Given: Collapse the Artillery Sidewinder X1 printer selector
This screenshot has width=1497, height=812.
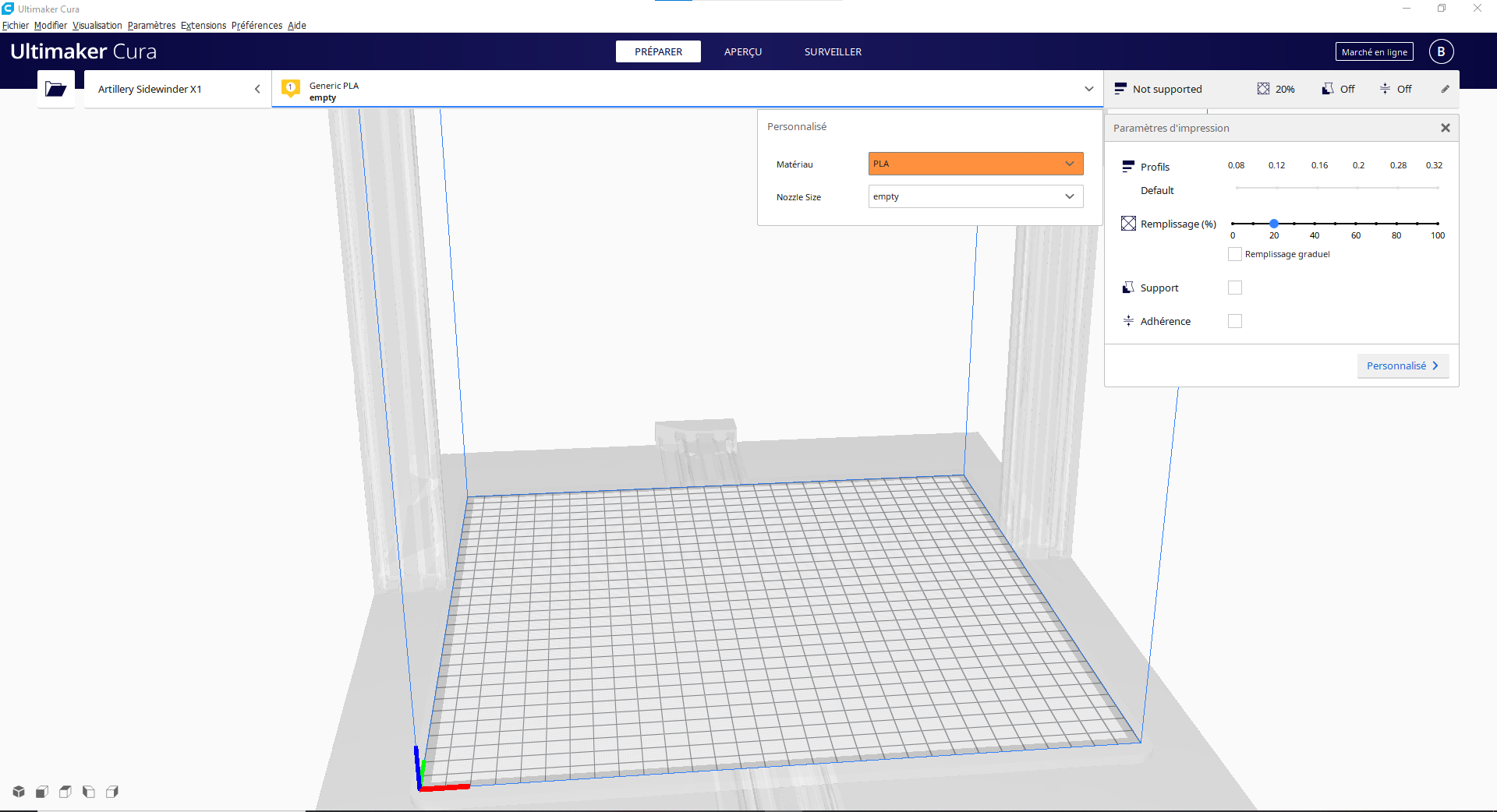Looking at the screenshot, I should coord(257,89).
